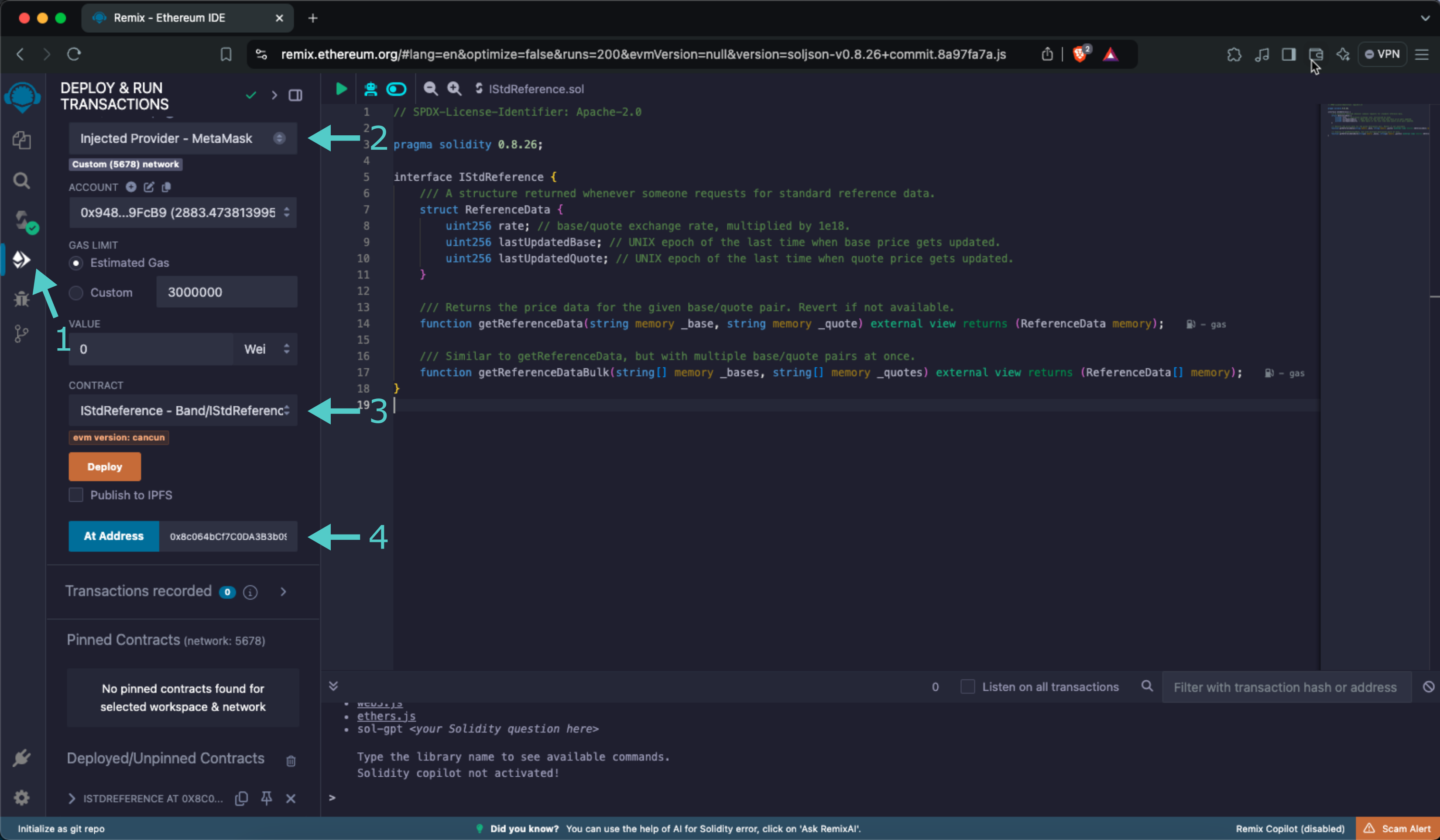Open the Plugin manager plug icon

pos(22,758)
